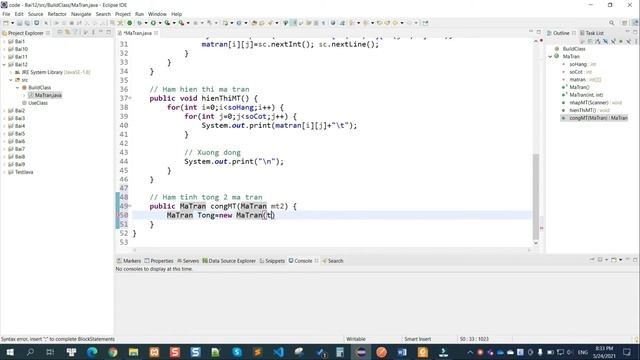Open Microsoft Edge from the taskbar
This screenshot has height=360, width=640.
tap(92, 352)
